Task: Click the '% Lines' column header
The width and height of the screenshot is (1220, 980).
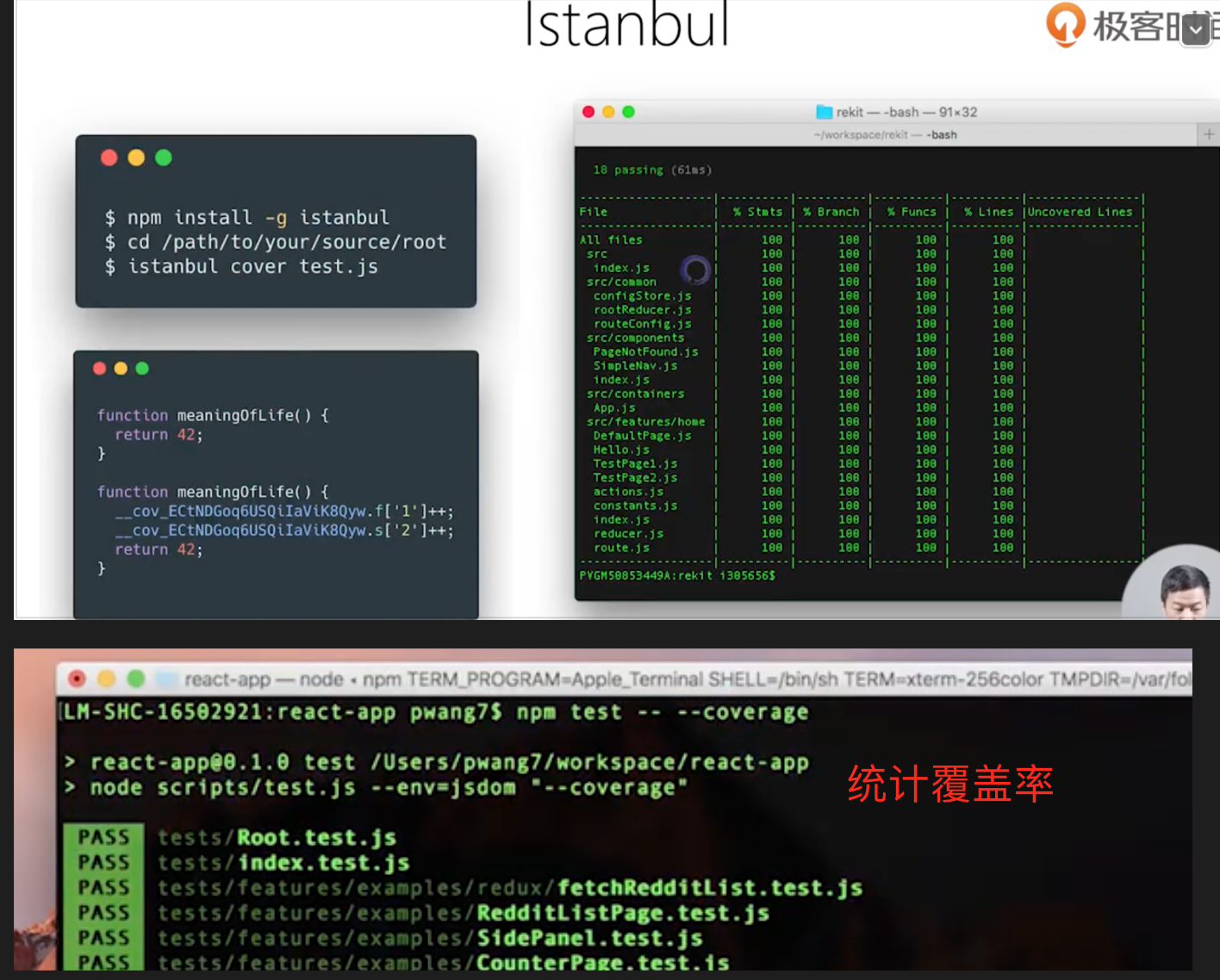Action: point(989,212)
